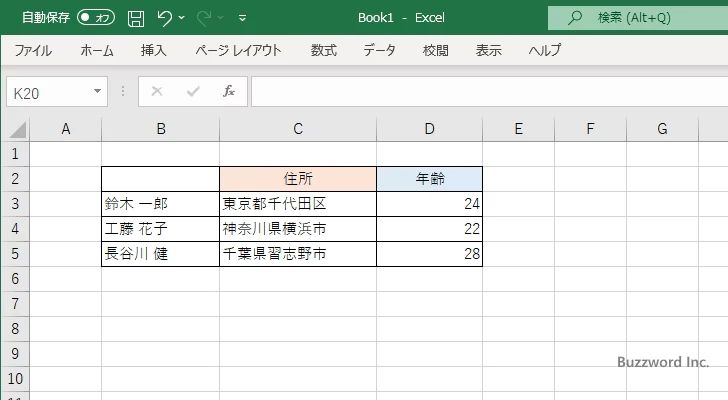
Task: Click the Select All corner triangle
Action: [17, 129]
